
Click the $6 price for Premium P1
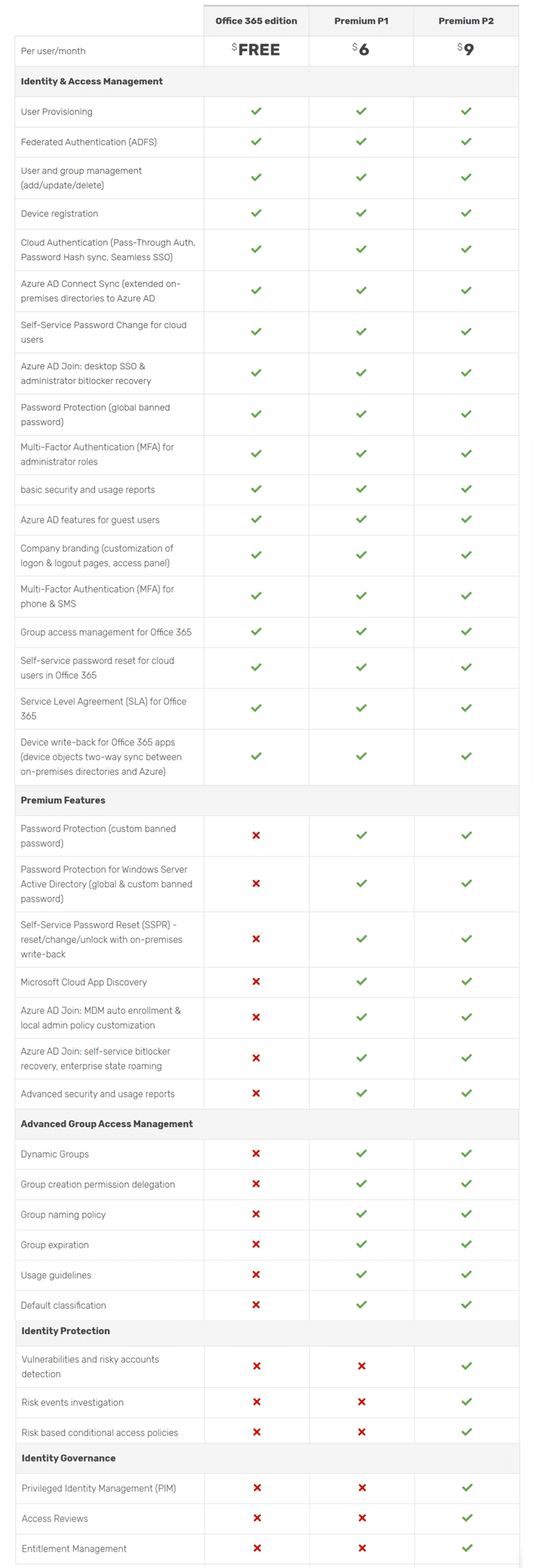click(361, 50)
